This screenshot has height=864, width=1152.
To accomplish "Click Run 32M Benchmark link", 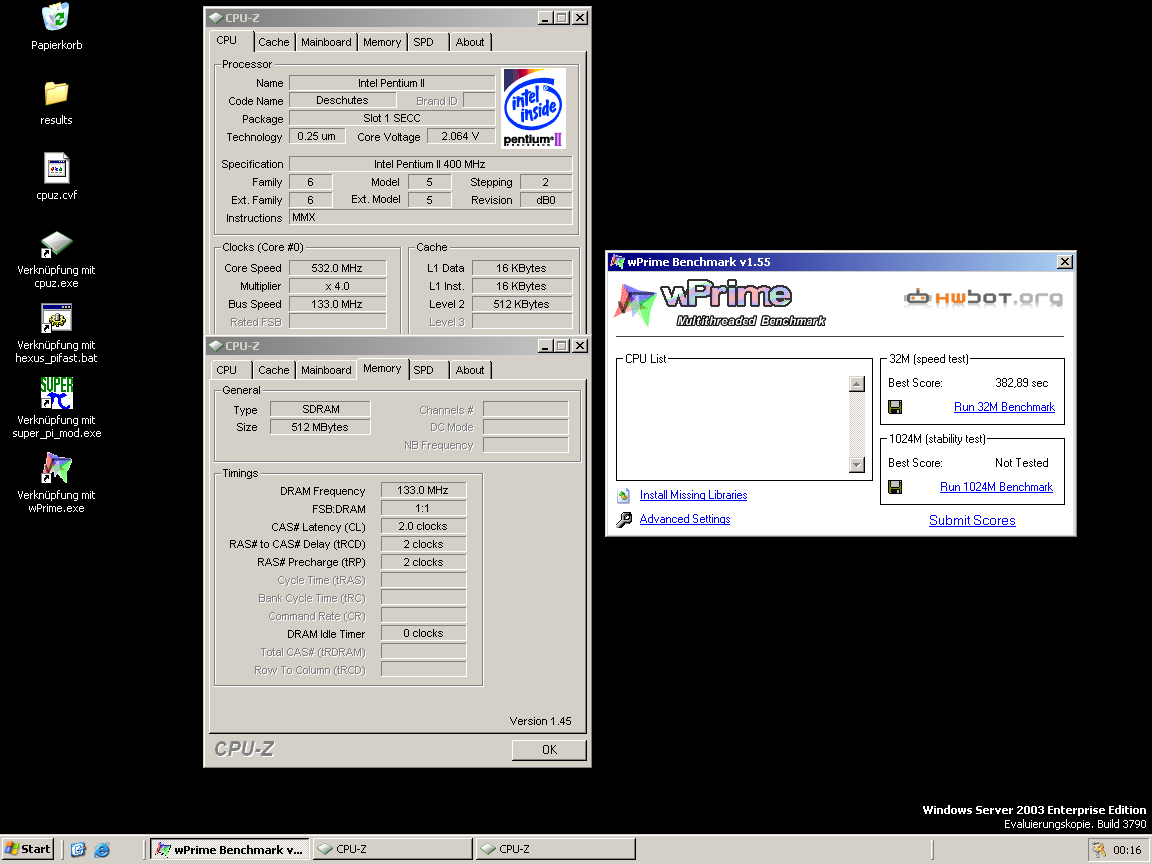I will (x=1004, y=407).
